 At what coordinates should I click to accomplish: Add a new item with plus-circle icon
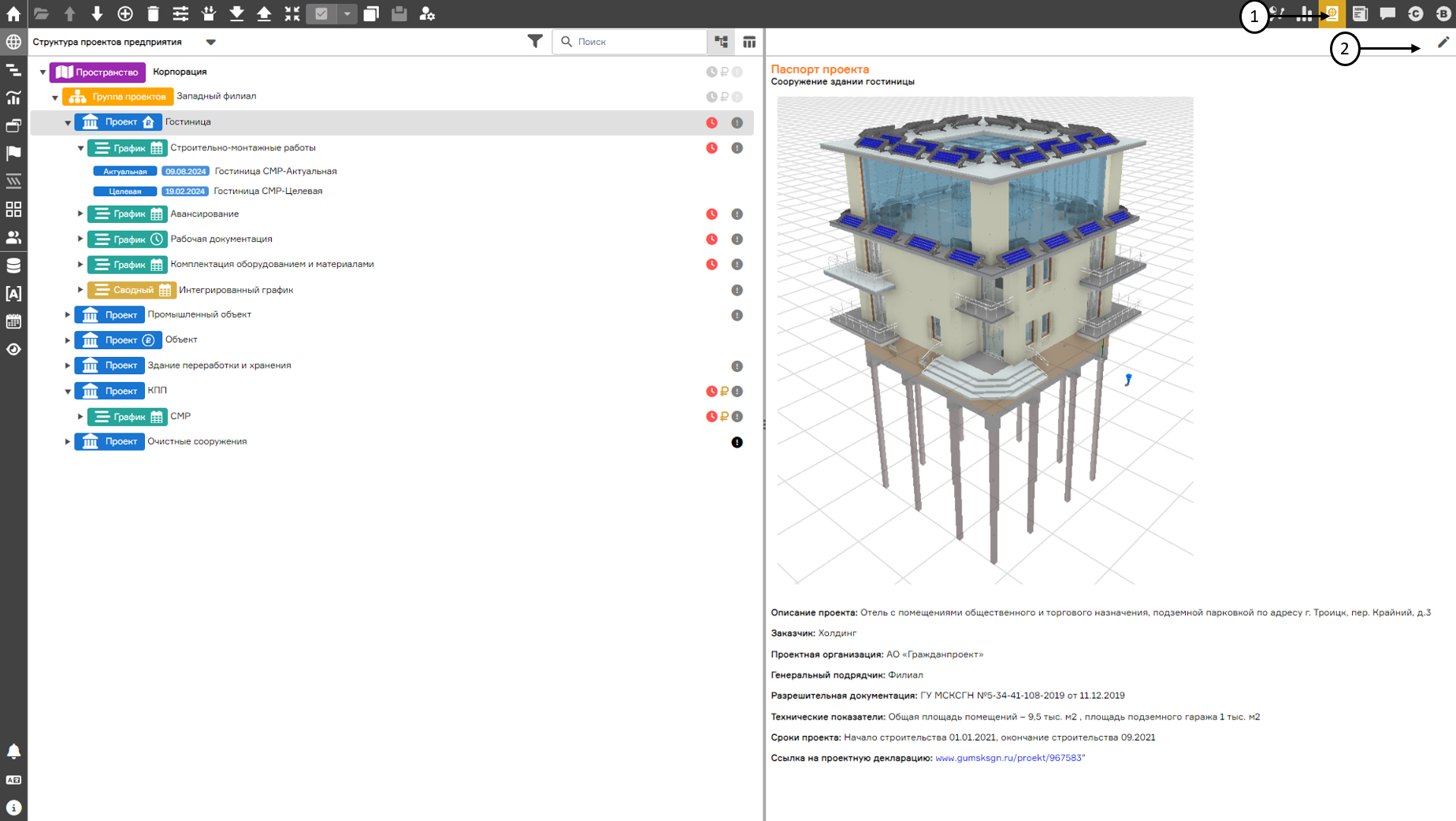tap(125, 13)
